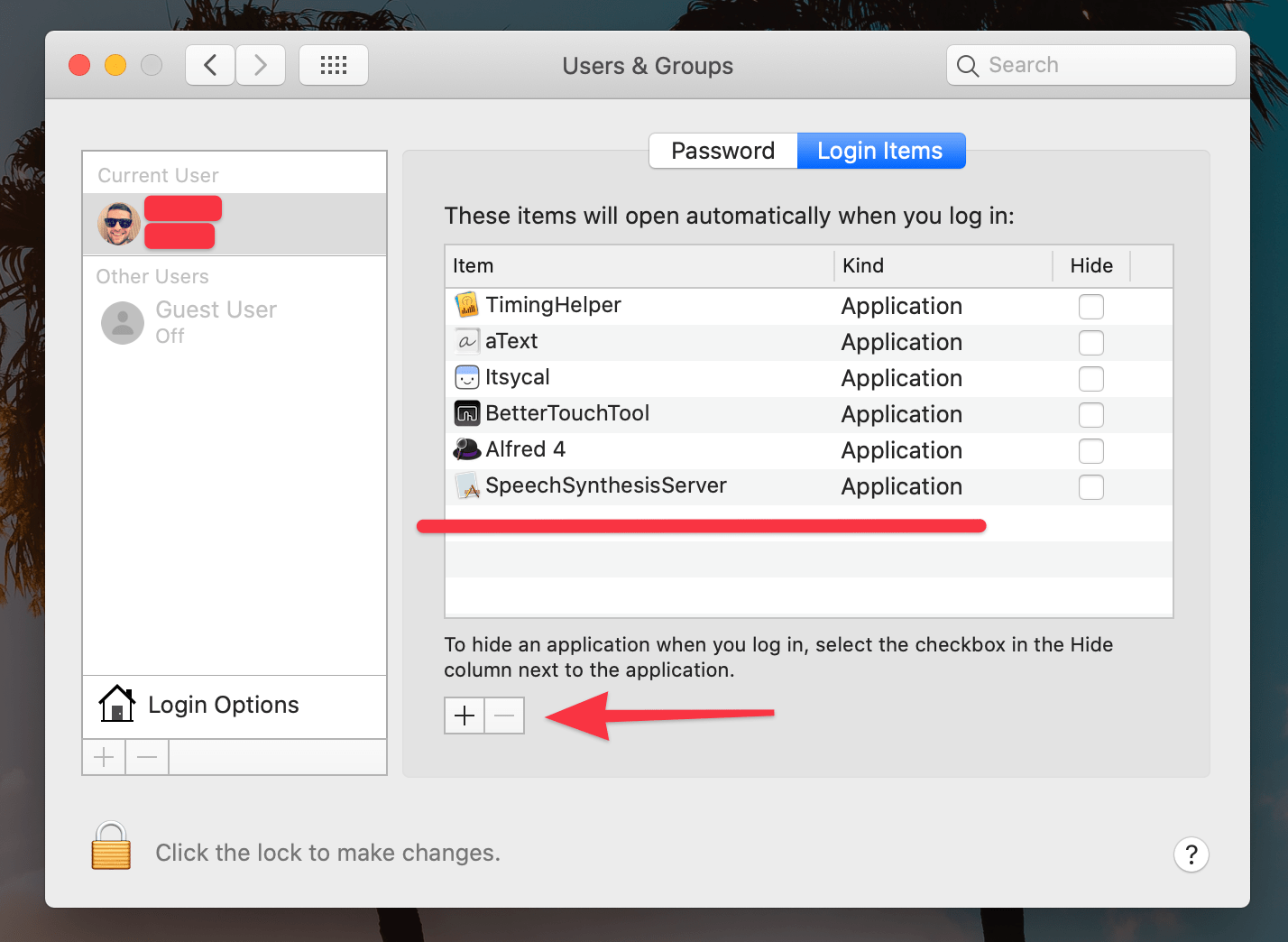Screen dimensions: 1288x942
Task: Check the Hide box next to Itsycal
Action: point(1090,379)
